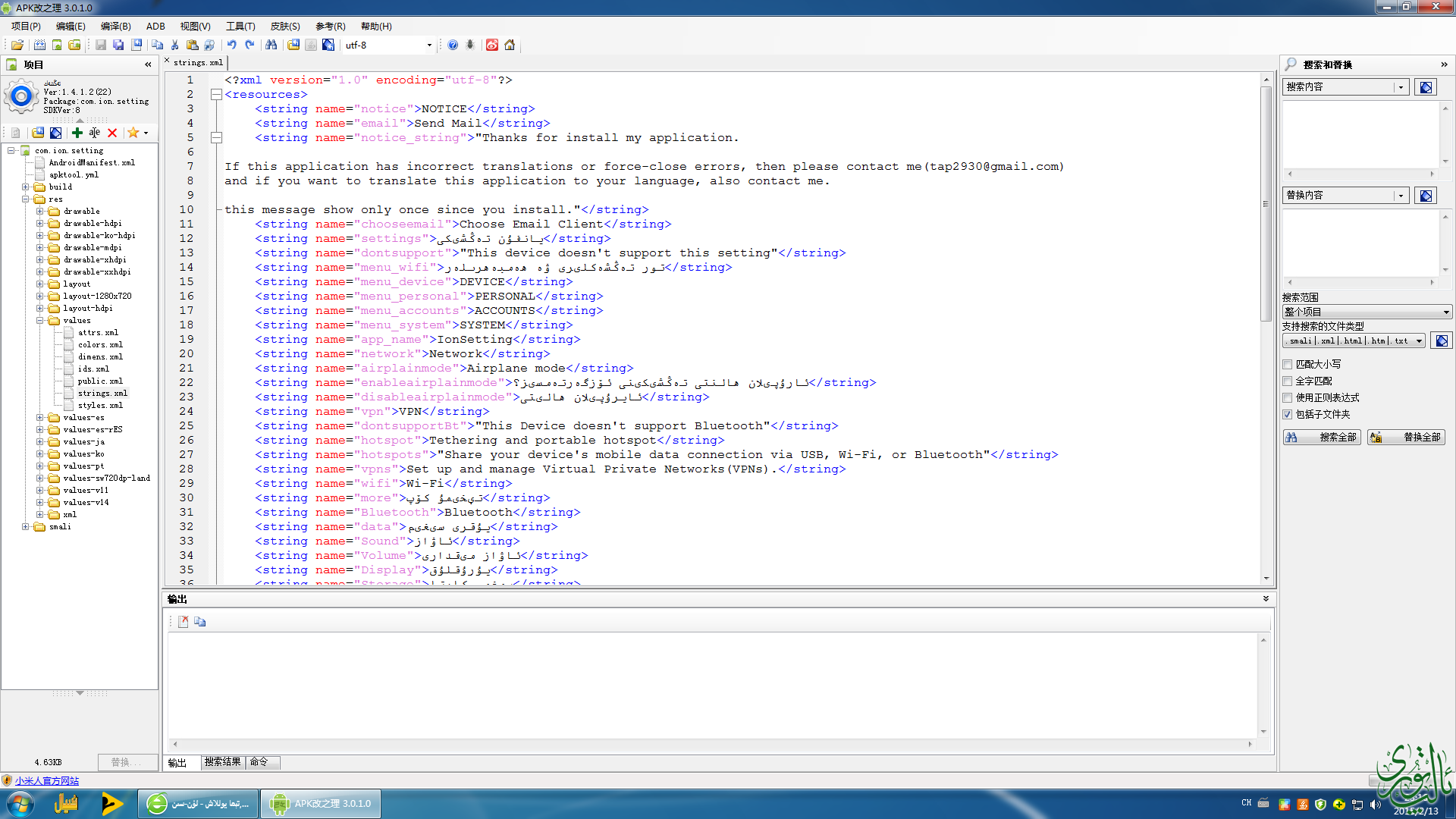Collapse the resources node in the editor gutter
1456x819 pixels.
tap(216, 95)
